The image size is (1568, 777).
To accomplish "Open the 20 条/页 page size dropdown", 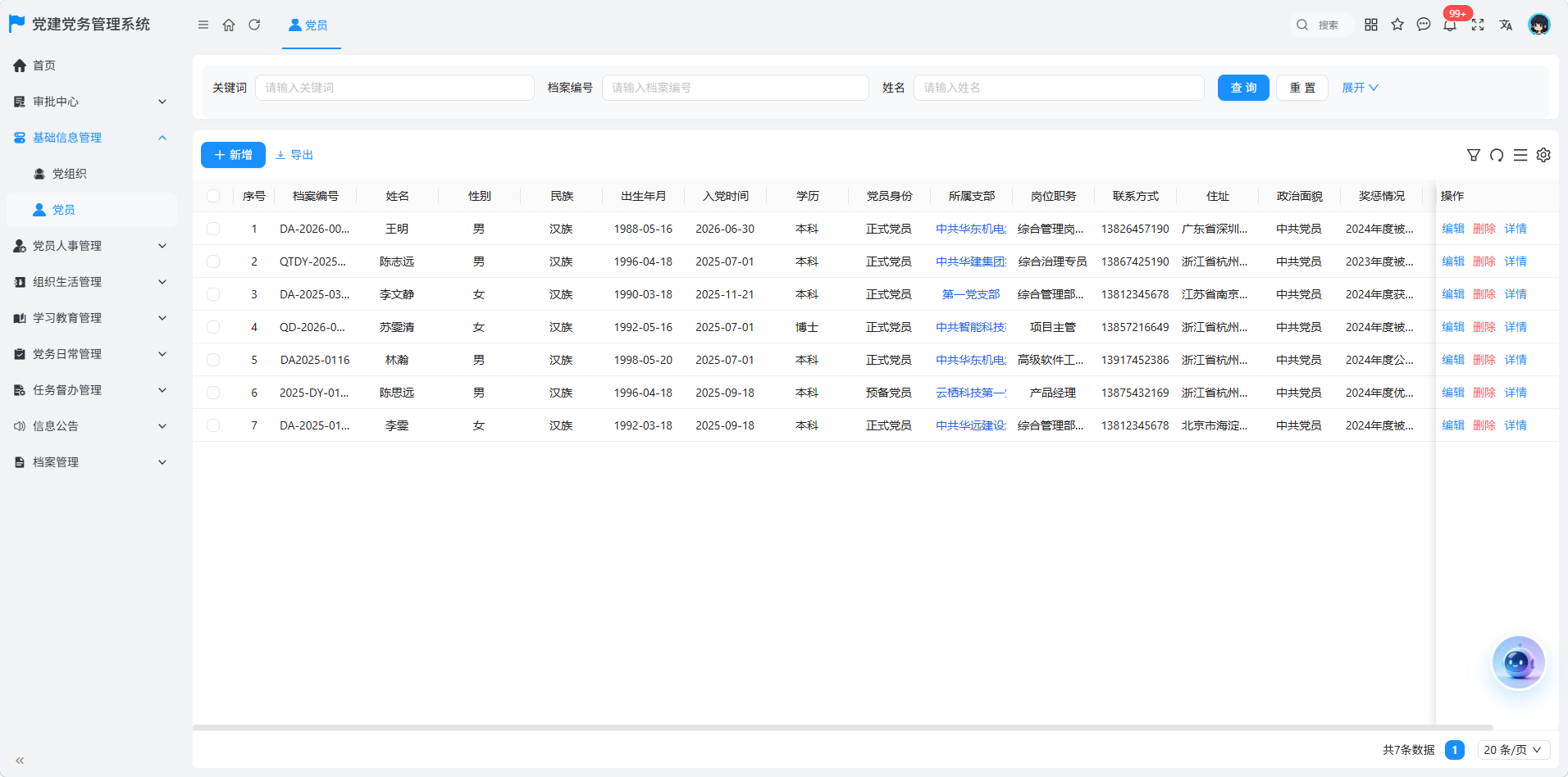I will tap(1514, 750).
